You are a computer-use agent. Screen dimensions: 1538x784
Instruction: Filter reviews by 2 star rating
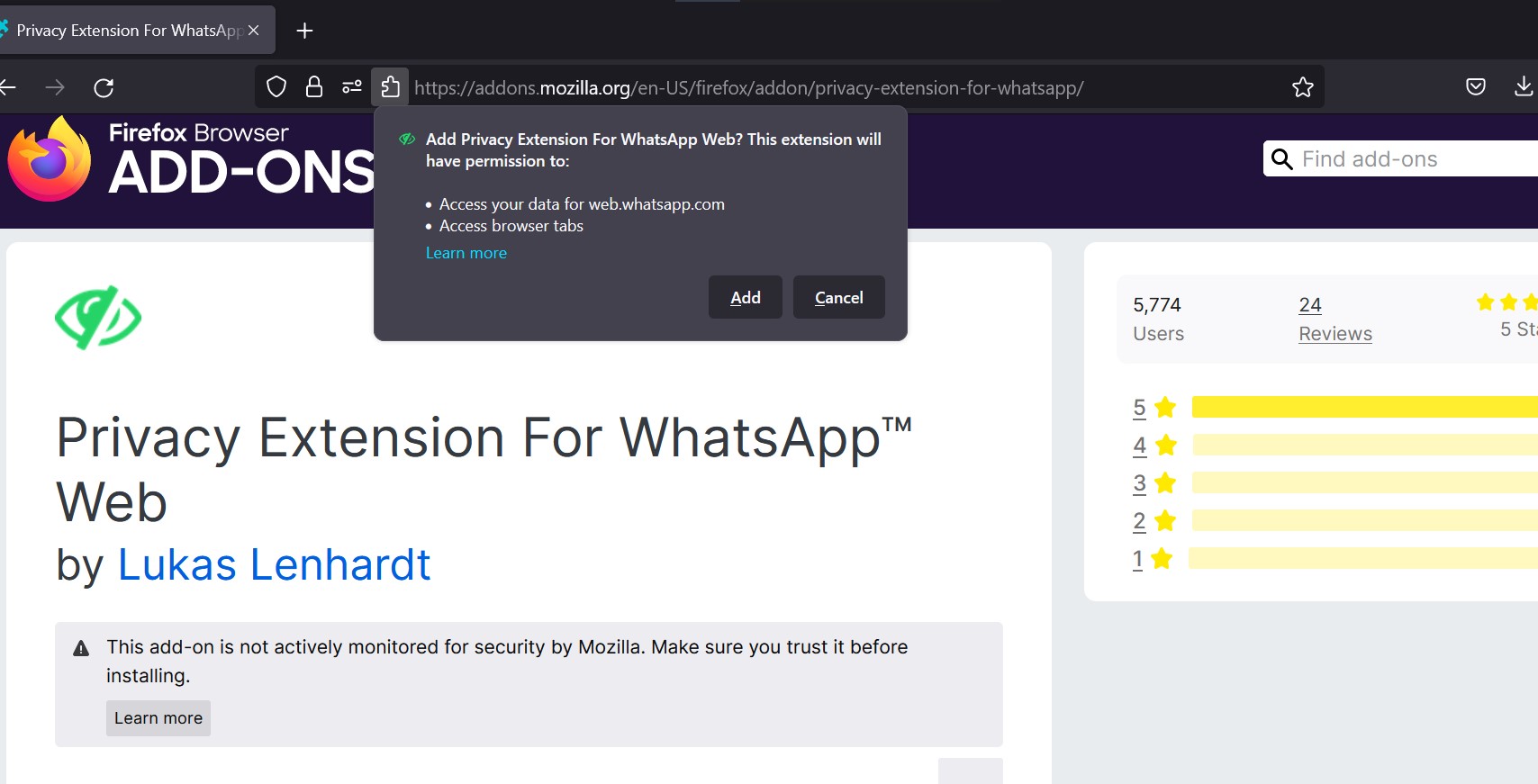1154,521
